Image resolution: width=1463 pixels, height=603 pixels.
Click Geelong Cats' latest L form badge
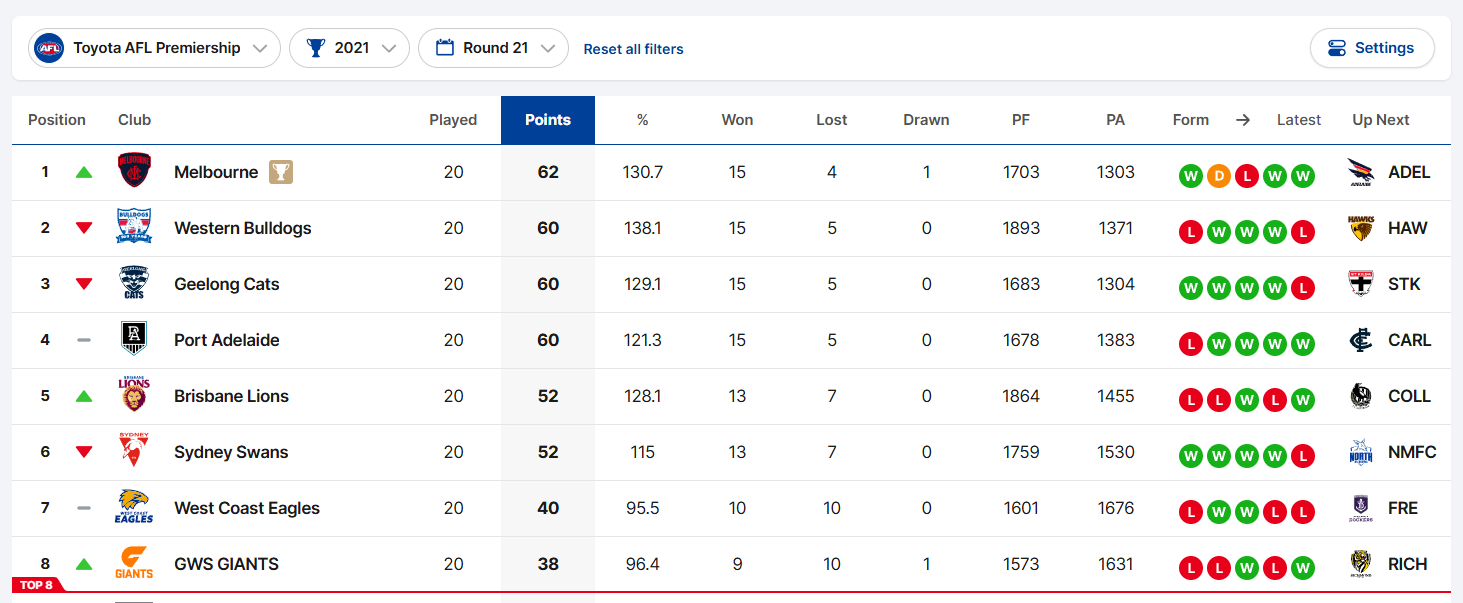pos(1302,288)
